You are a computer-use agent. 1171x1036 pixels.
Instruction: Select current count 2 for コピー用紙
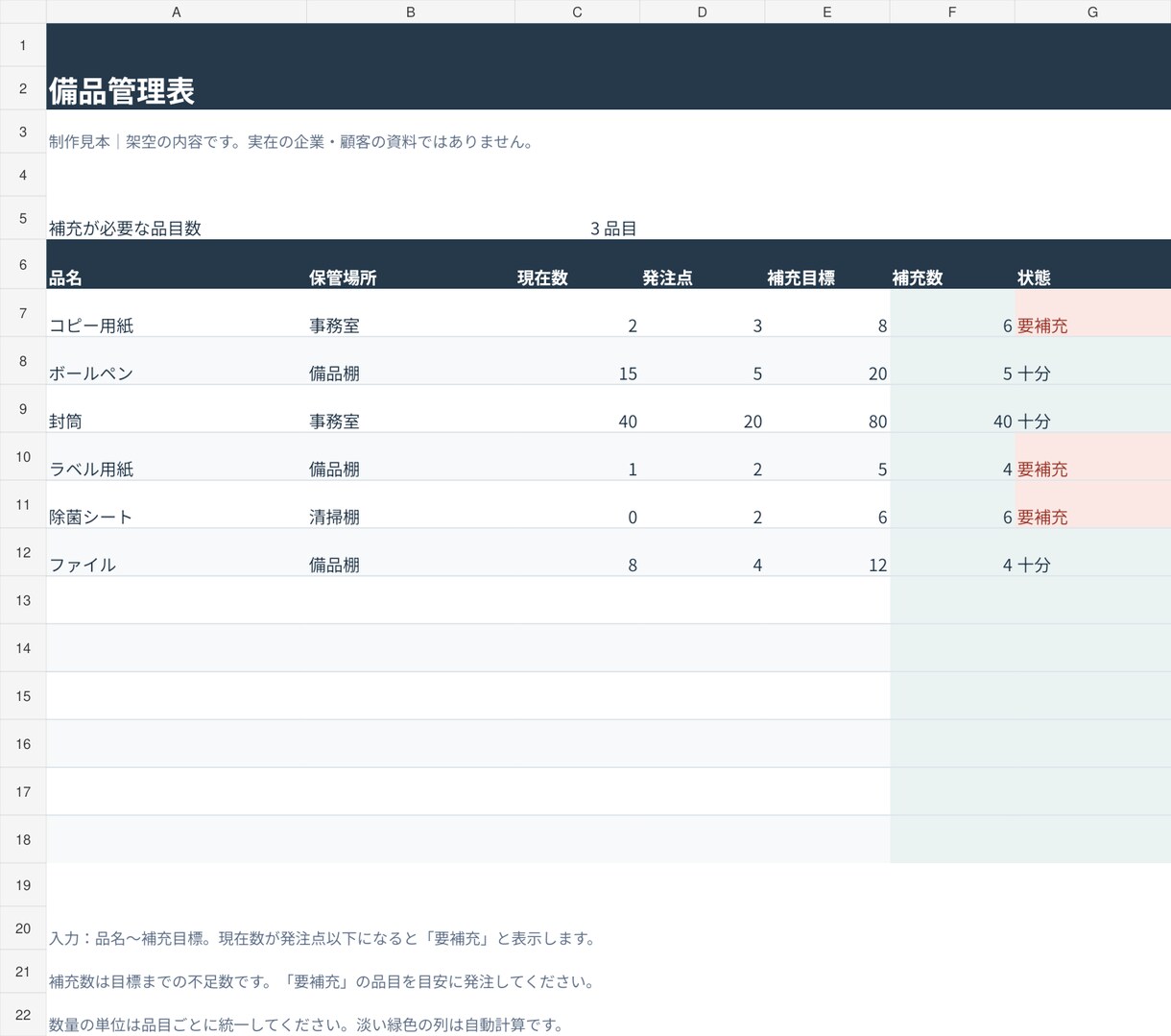pos(577,313)
